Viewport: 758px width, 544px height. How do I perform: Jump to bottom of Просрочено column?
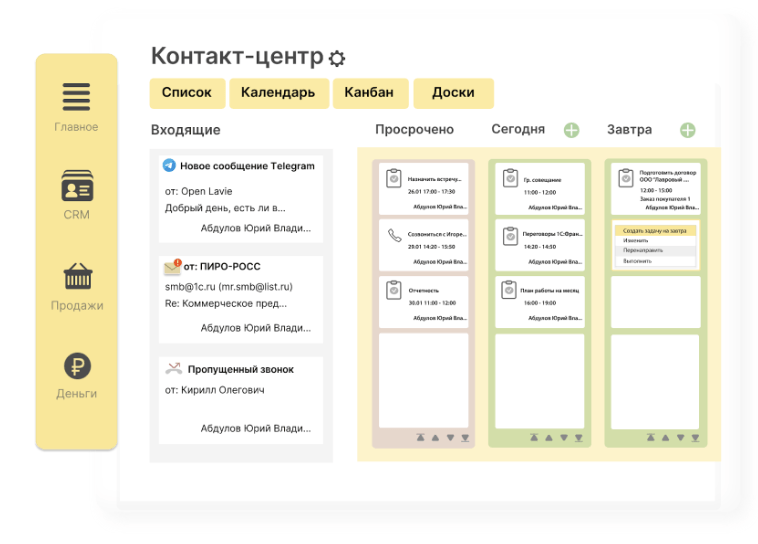tap(465, 438)
